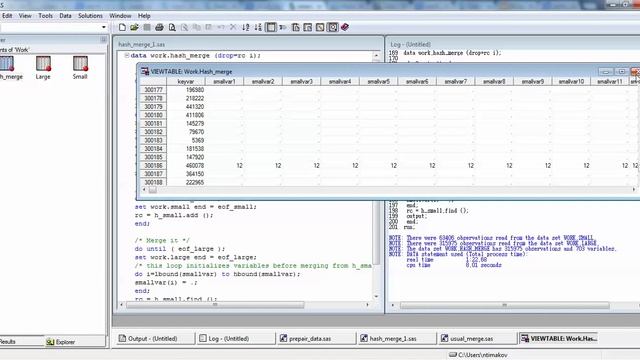Click the Delete X toolbar icon
This screenshot has height=360, width=640.
233,27
